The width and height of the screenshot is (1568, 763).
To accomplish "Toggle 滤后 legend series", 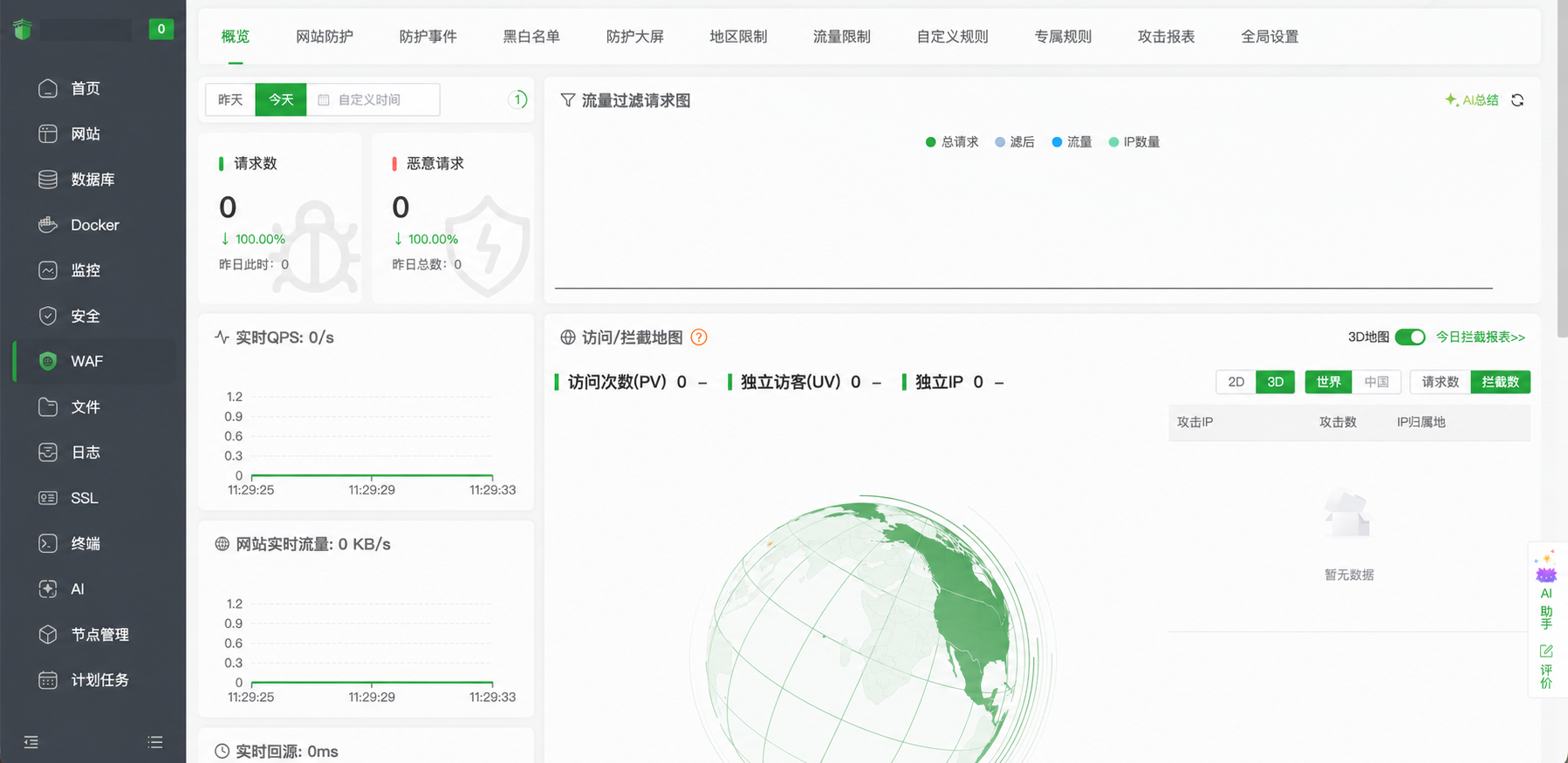I will coord(1015,142).
